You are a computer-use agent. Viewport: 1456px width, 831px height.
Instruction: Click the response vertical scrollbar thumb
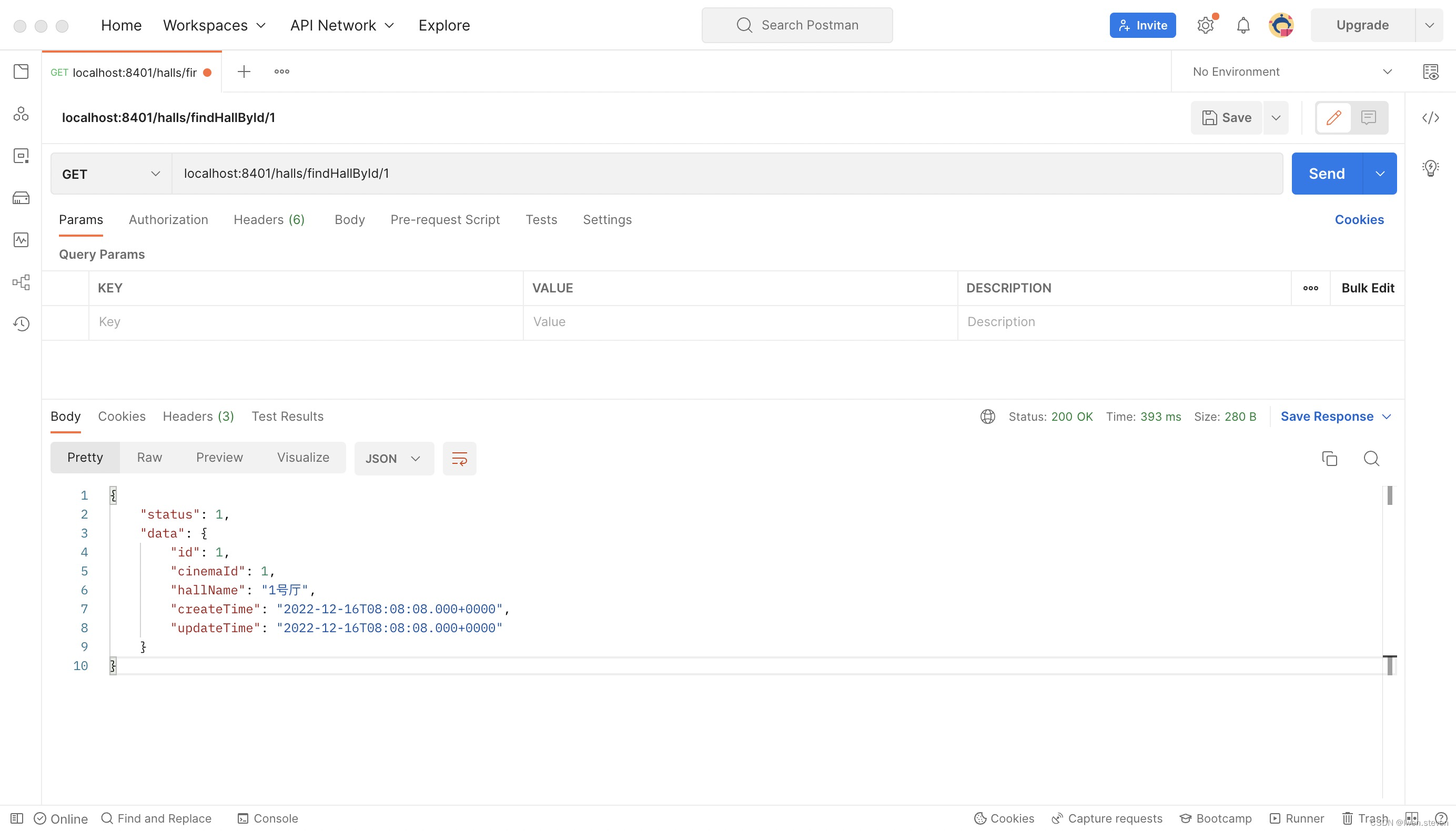coord(1389,495)
